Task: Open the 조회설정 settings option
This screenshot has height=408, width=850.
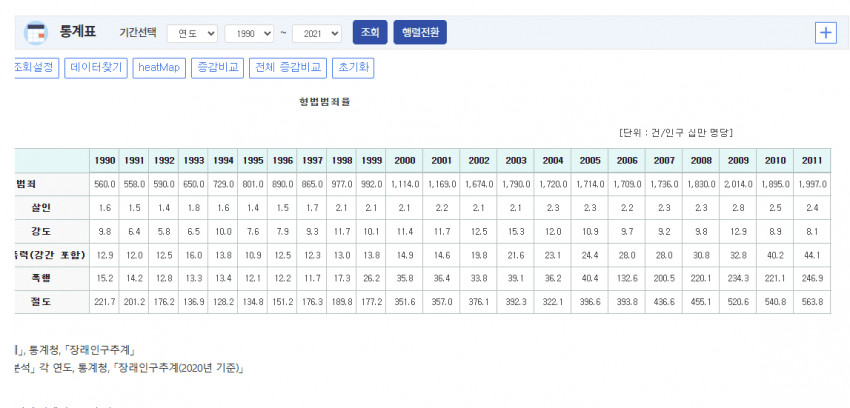Action: pos(35,68)
